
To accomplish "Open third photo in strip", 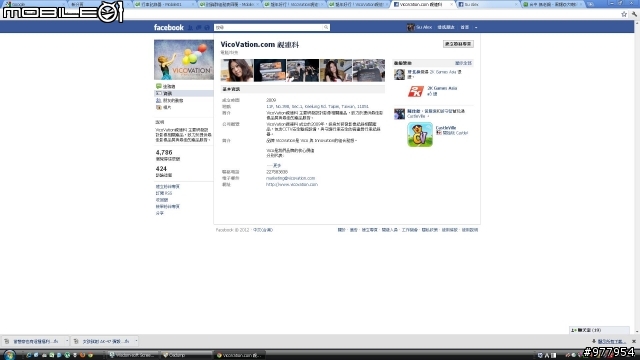I will point(303,70).
